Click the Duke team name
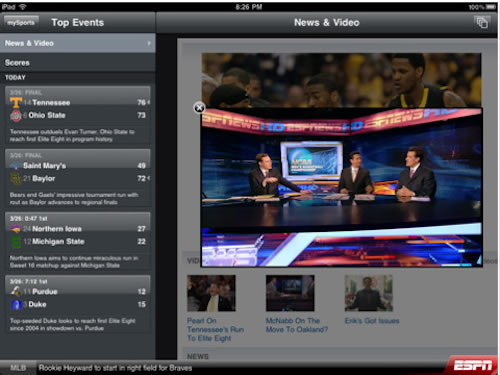Image resolution: width=500 pixels, height=375 pixels. pyautogui.click(x=37, y=304)
